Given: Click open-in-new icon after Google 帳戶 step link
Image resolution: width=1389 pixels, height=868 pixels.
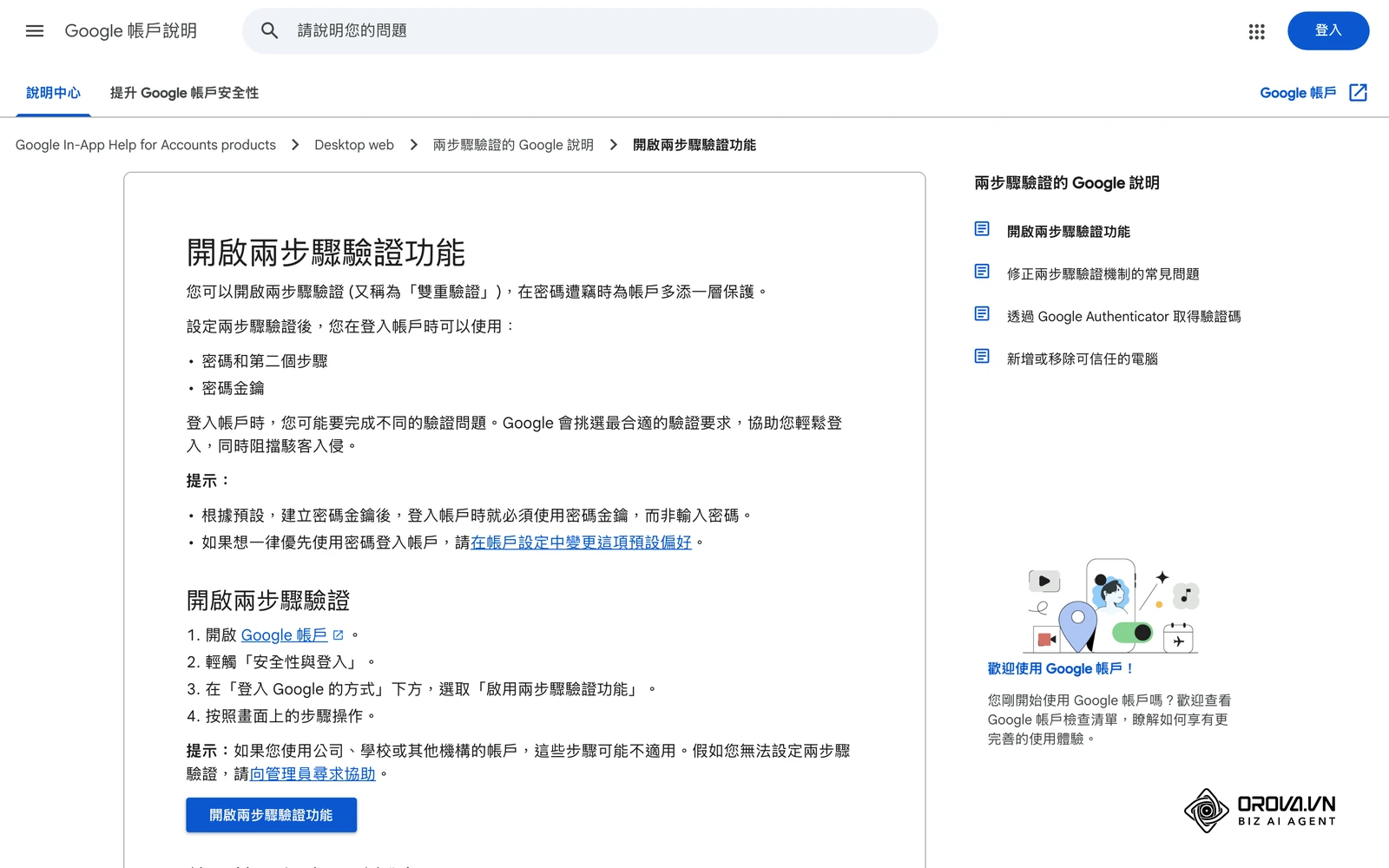Looking at the screenshot, I should 338,635.
